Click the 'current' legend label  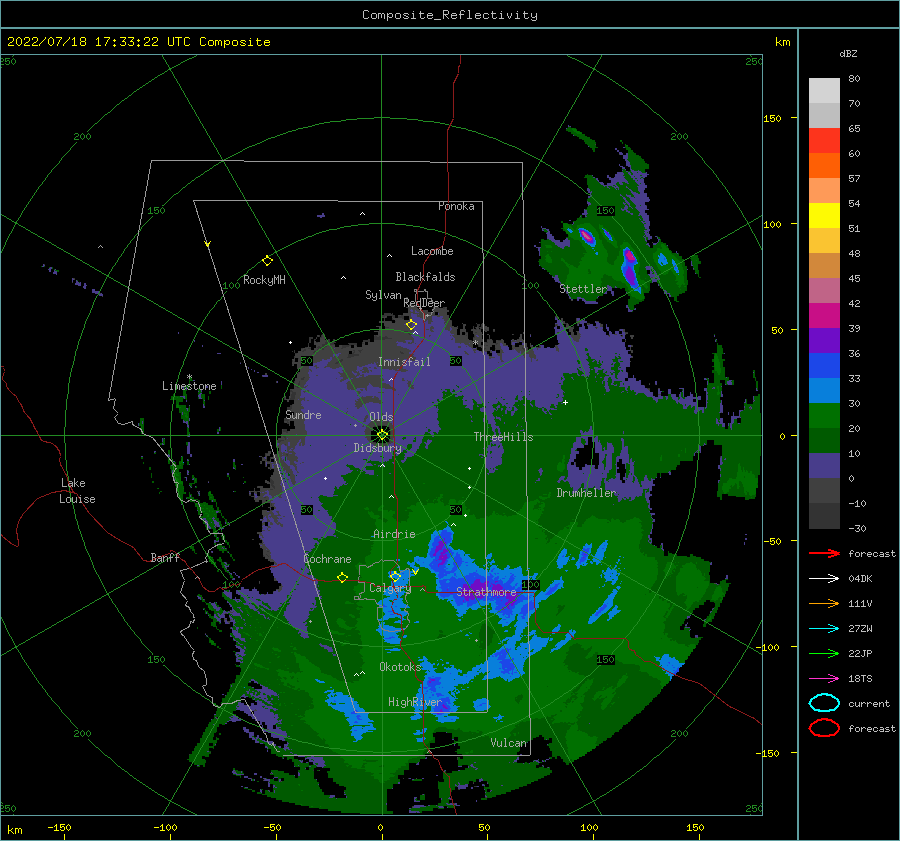pos(869,704)
